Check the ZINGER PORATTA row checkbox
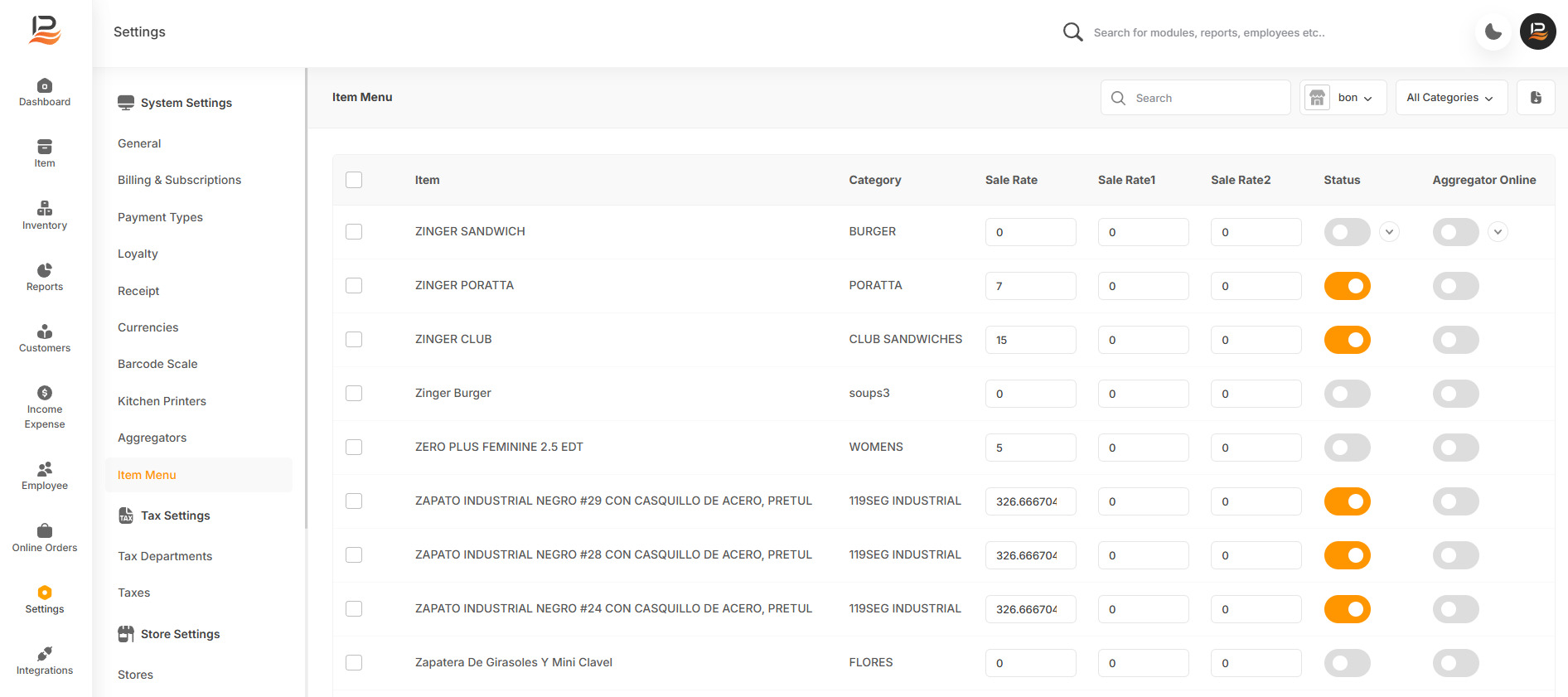1568x697 pixels. (x=354, y=286)
